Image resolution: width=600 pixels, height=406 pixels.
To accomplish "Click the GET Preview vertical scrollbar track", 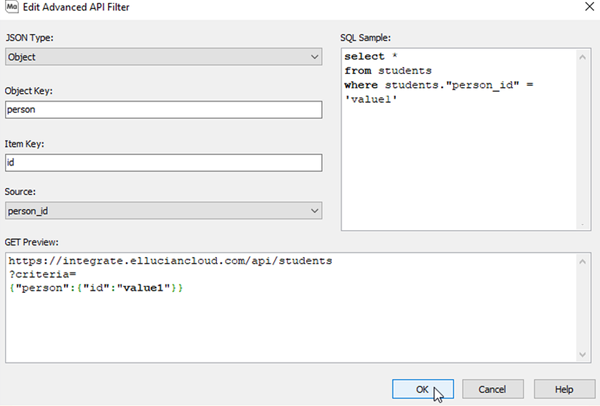I will click(x=582, y=308).
